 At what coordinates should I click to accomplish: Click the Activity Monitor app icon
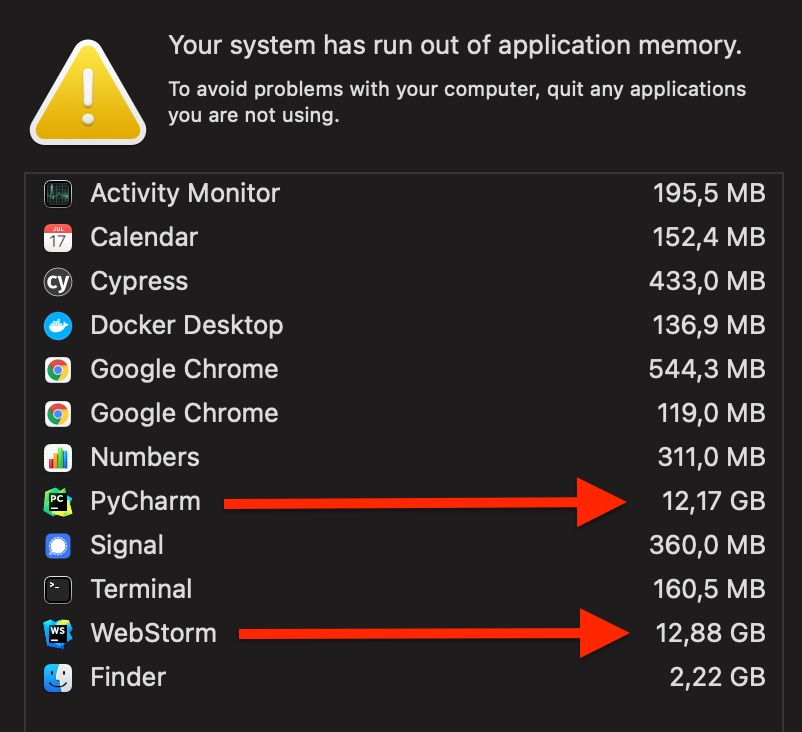pyautogui.click(x=58, y=194)
